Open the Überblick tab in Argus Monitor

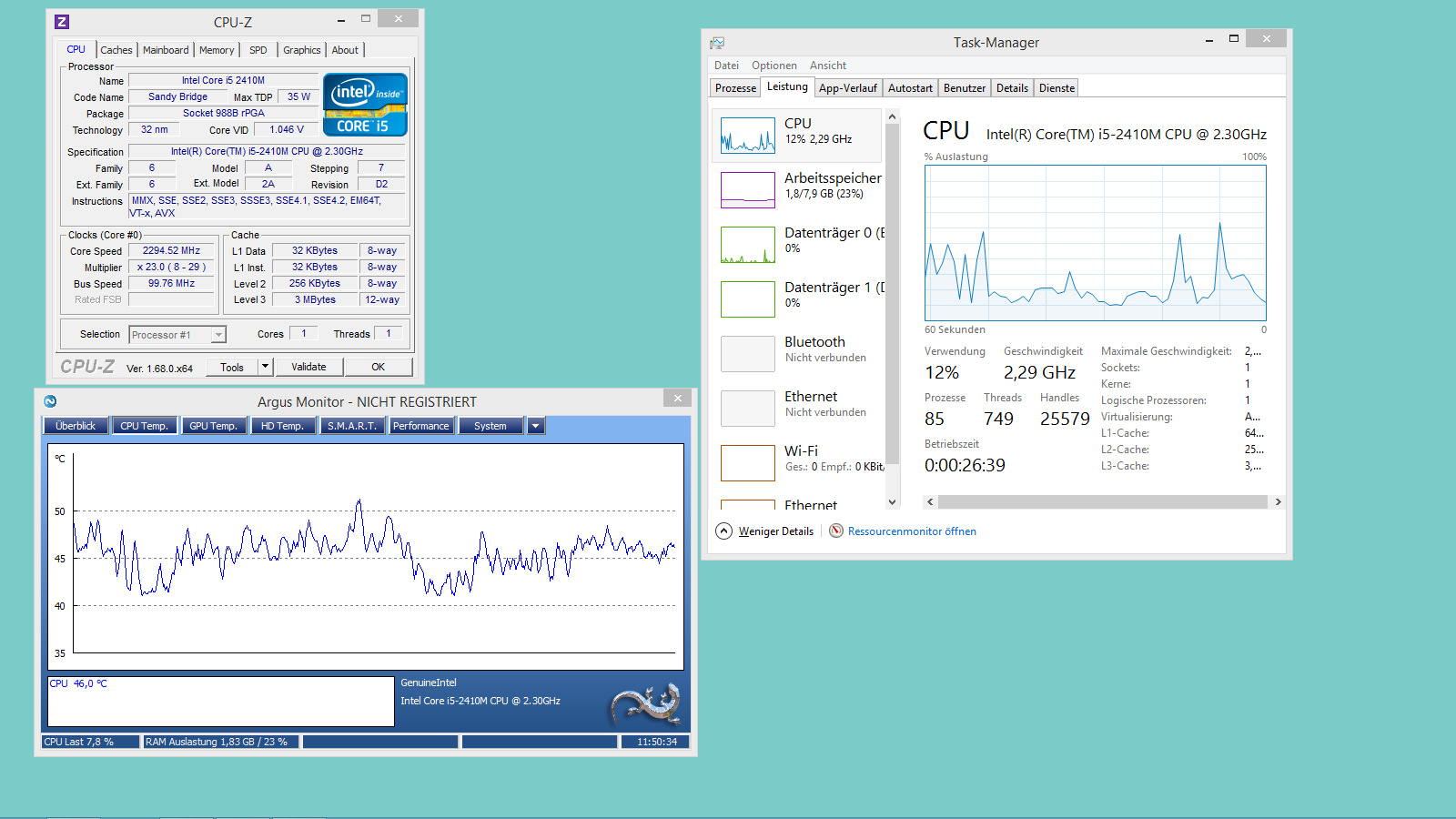click(x=76, y=426)
